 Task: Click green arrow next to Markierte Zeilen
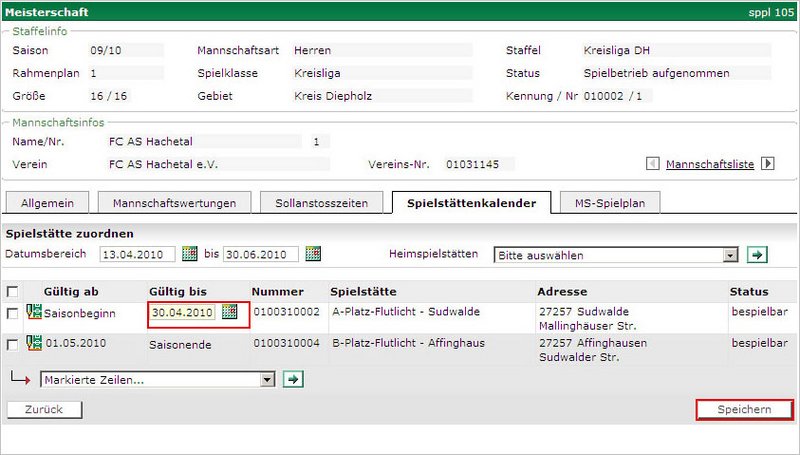(293, 380)
